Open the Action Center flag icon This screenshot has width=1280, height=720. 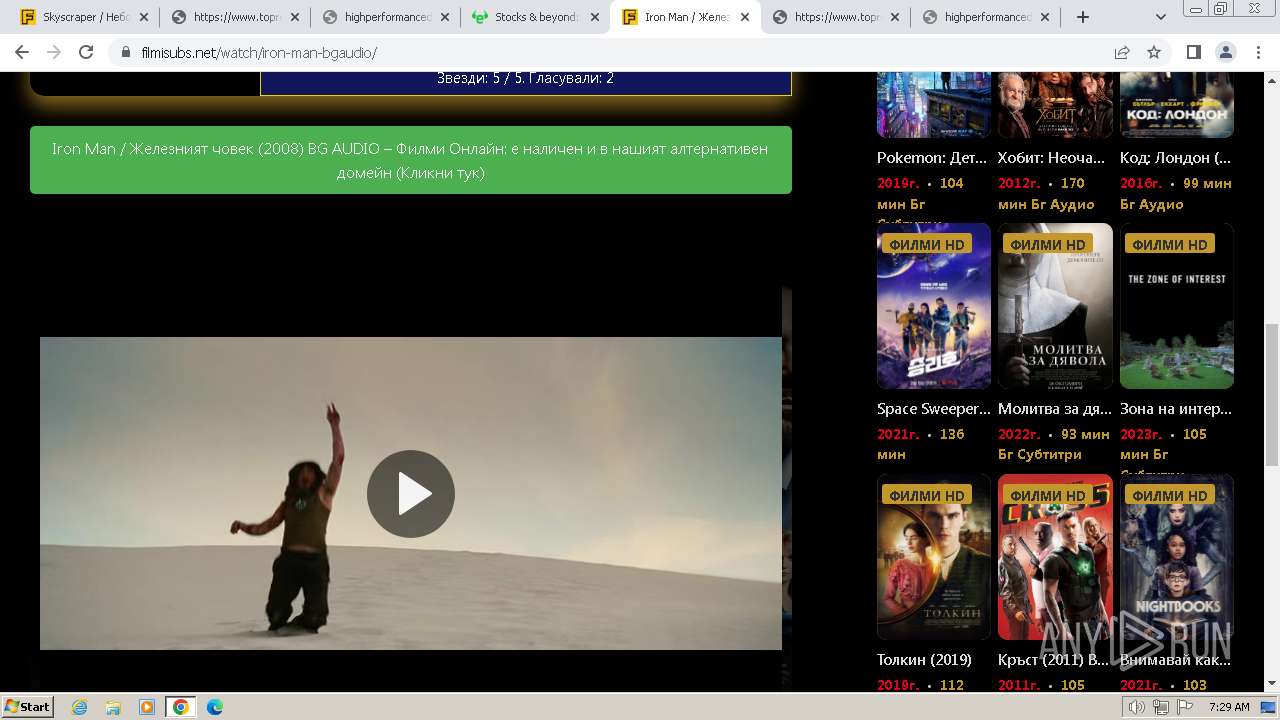1184,707
